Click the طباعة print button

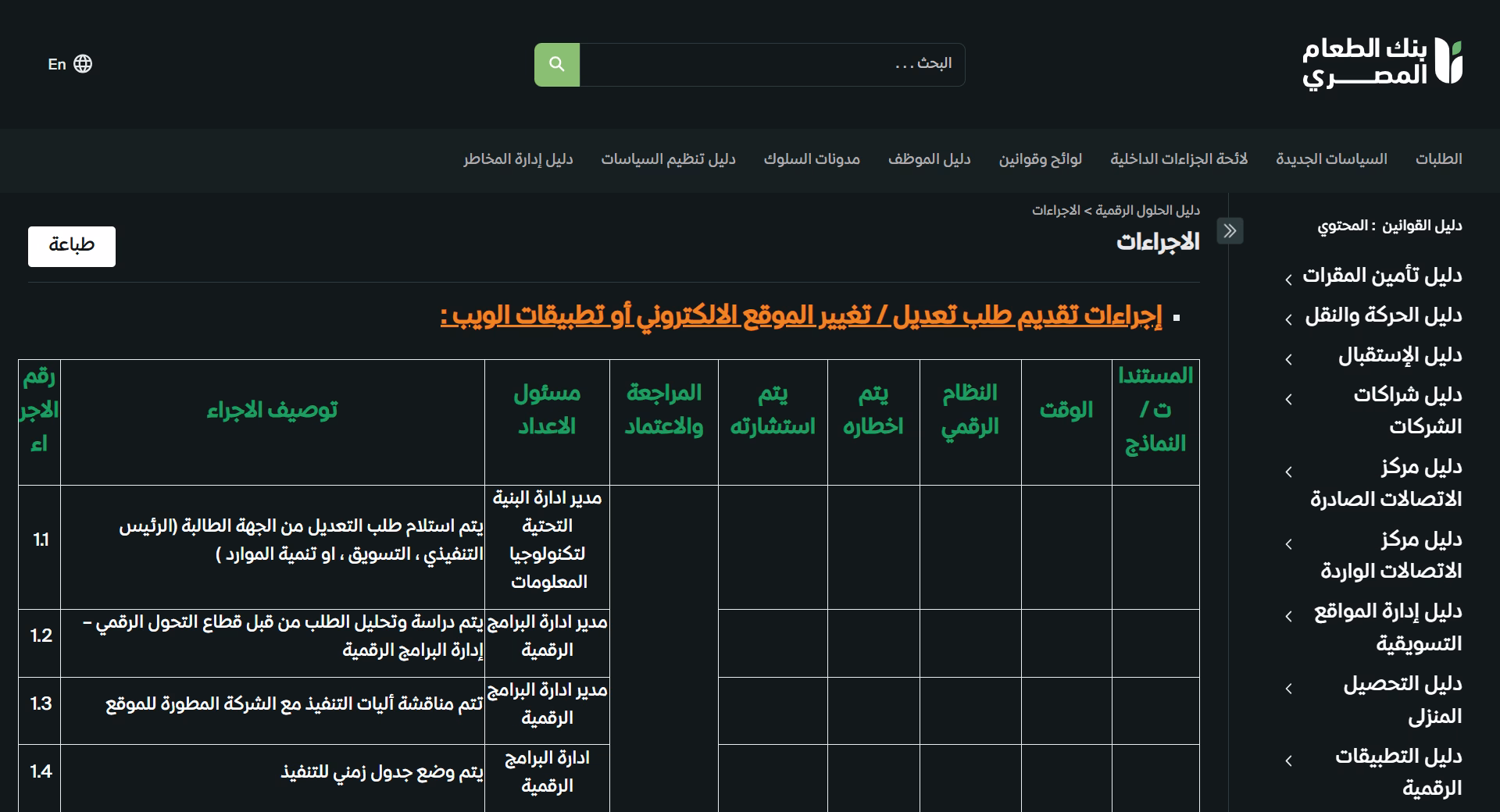tap(72, 246)
